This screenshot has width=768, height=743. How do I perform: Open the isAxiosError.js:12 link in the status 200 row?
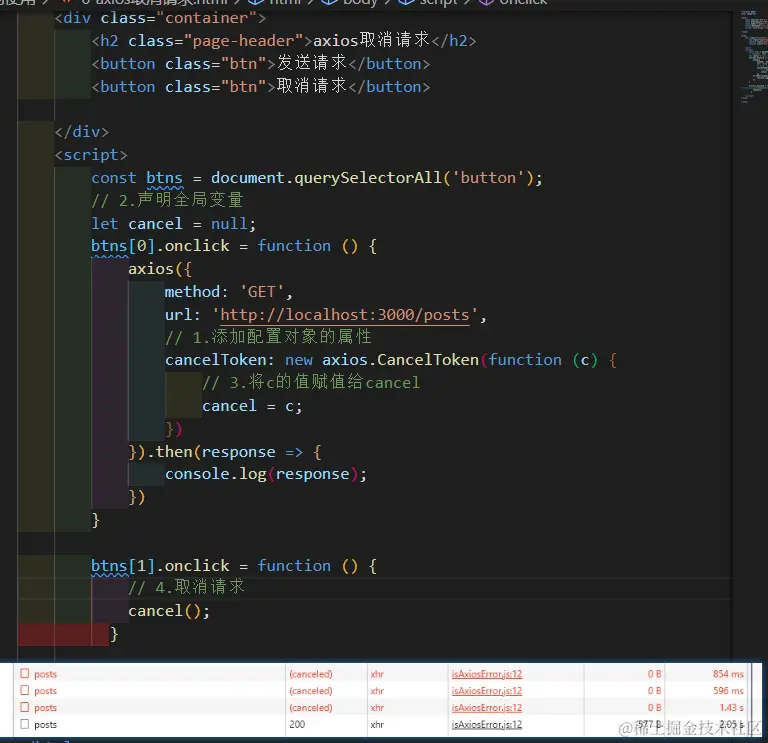coord(486,724)
